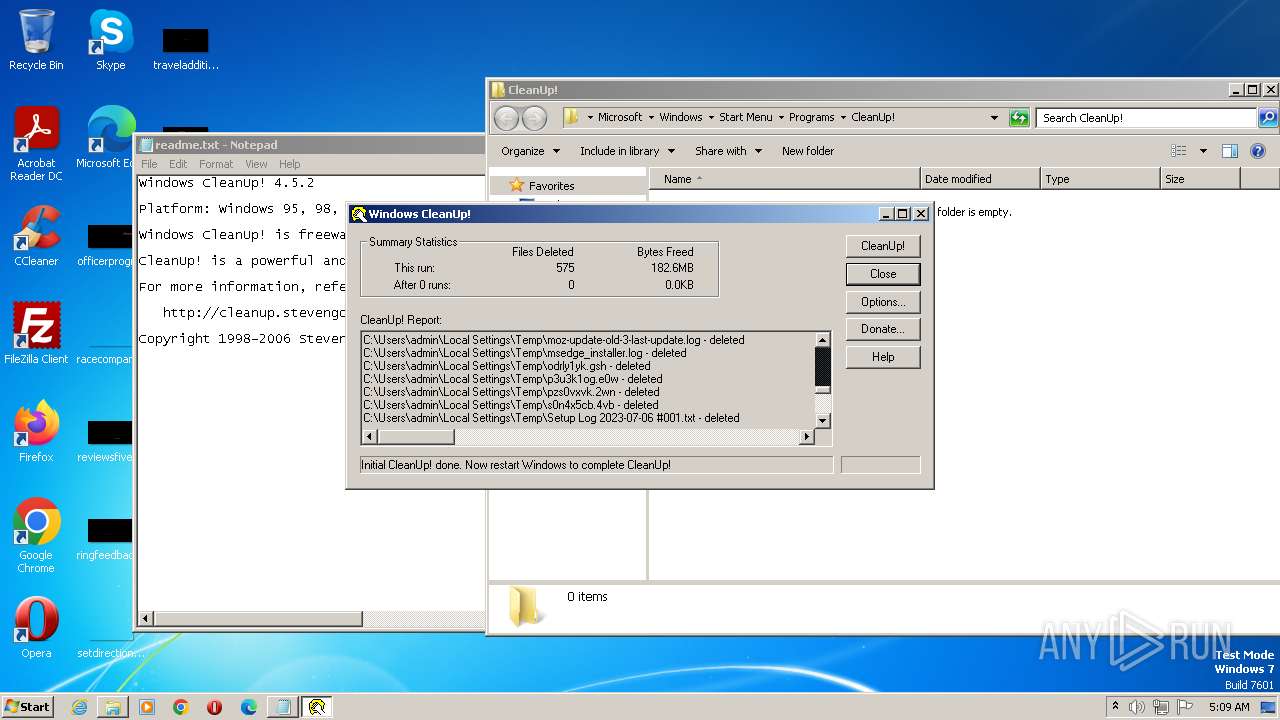This screenshot has width=1280, height=720.
Task: Open the Recycle Bin desktop icon
Action: [36, 40]
